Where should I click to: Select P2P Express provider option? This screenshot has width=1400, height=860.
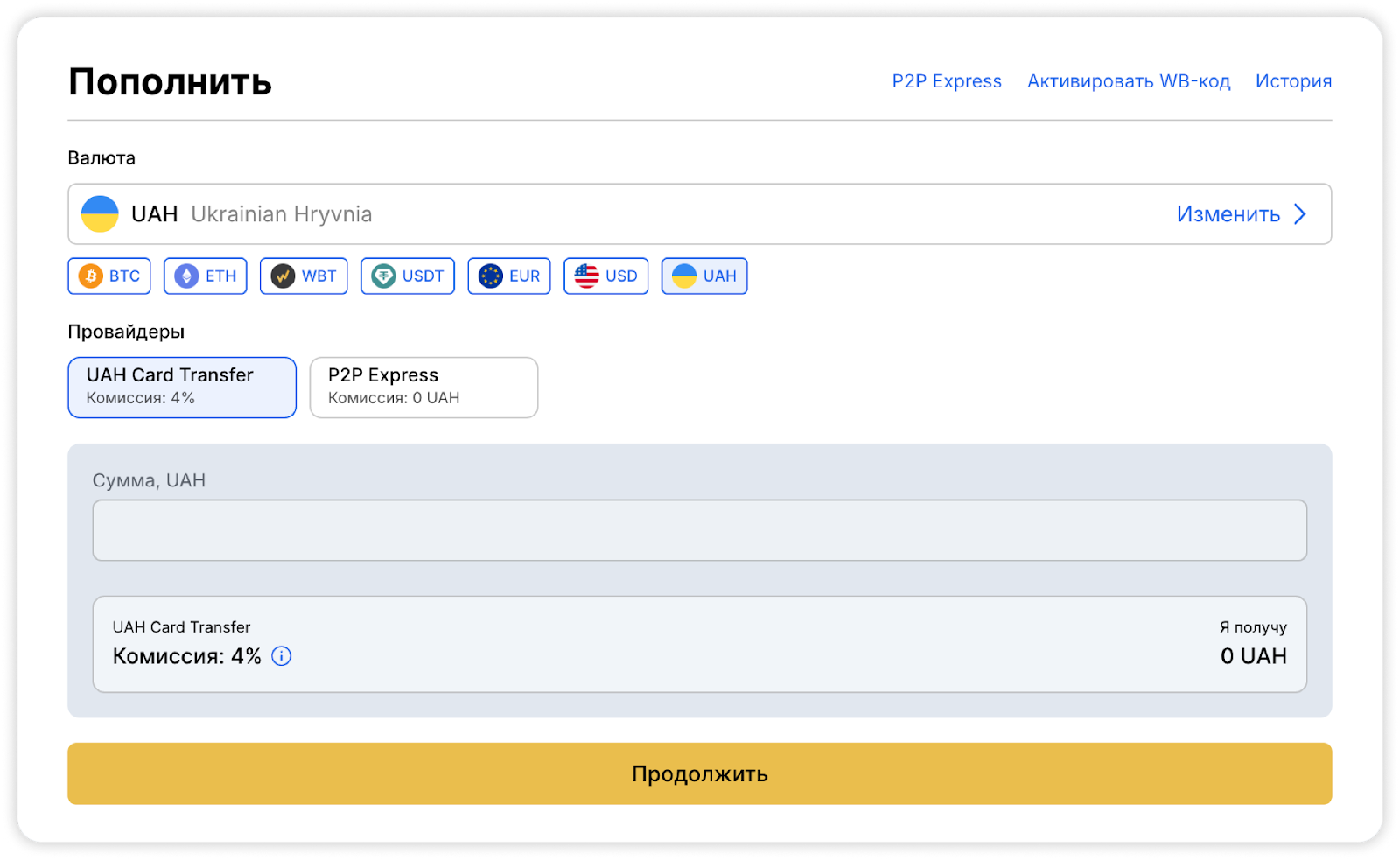tap(423, 387)
